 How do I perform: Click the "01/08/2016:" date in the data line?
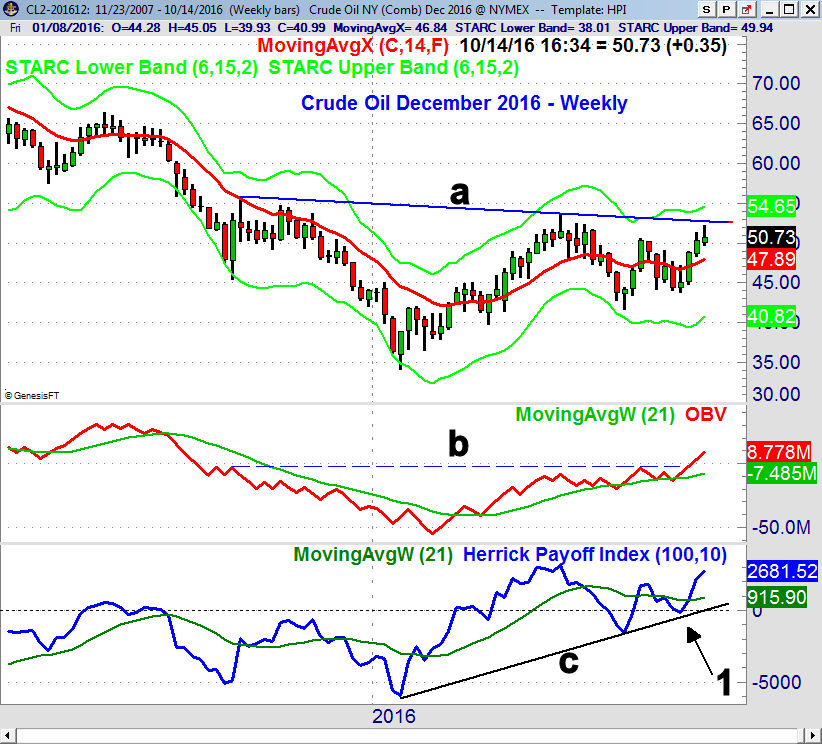68,28
